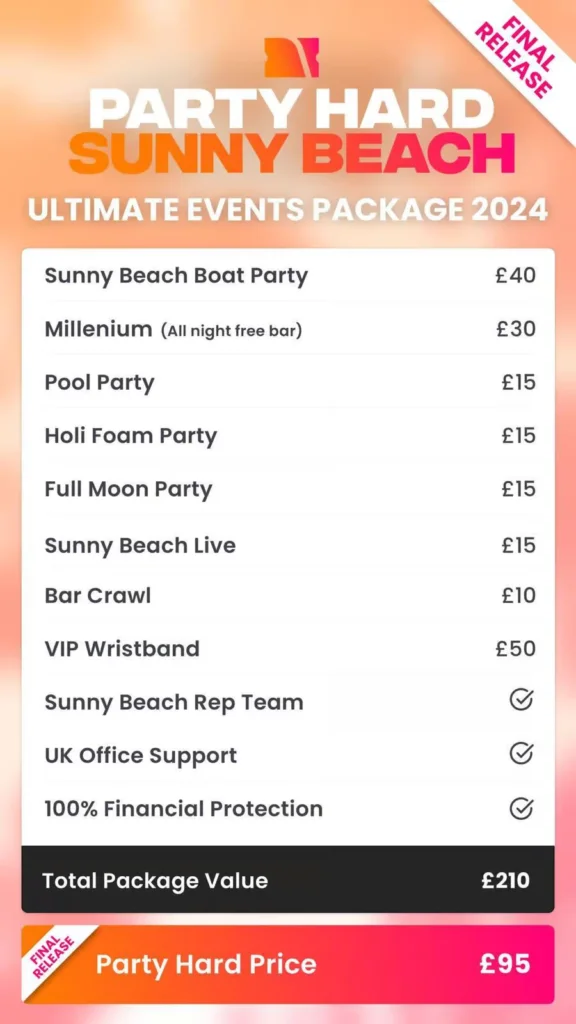Viewport: 576px width, 1024px height.
Task: Click the Party Hard Sunny Beach title
Action: coord(291,130)
